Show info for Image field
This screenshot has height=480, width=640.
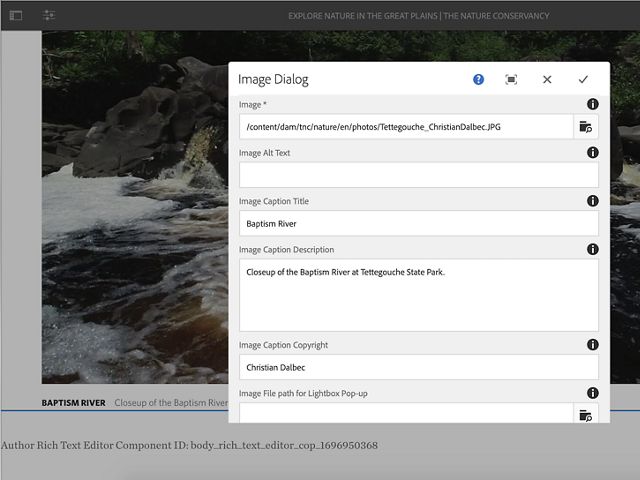[592, 104]
